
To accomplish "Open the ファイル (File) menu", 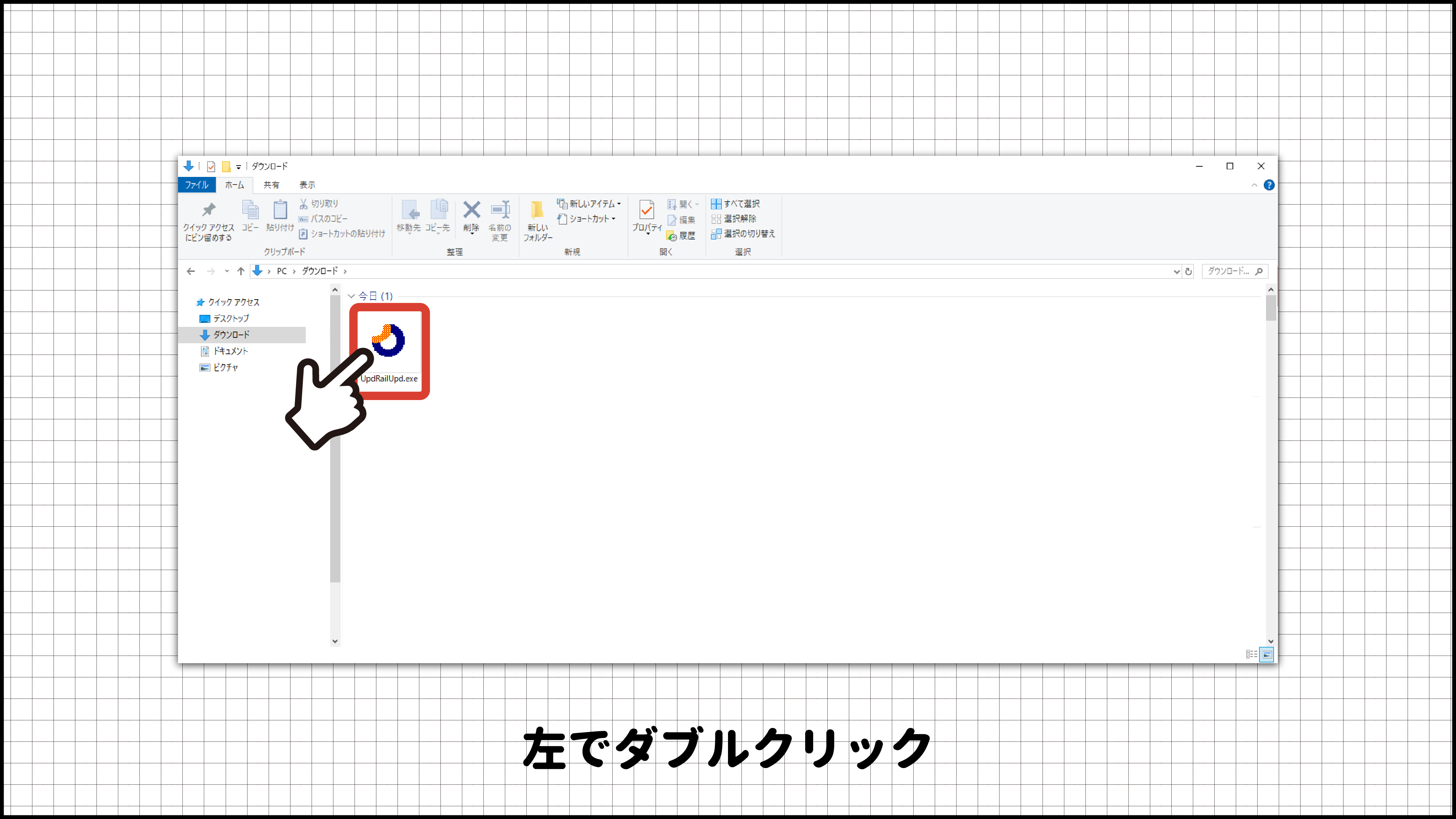I will click(x=197, y=185).
